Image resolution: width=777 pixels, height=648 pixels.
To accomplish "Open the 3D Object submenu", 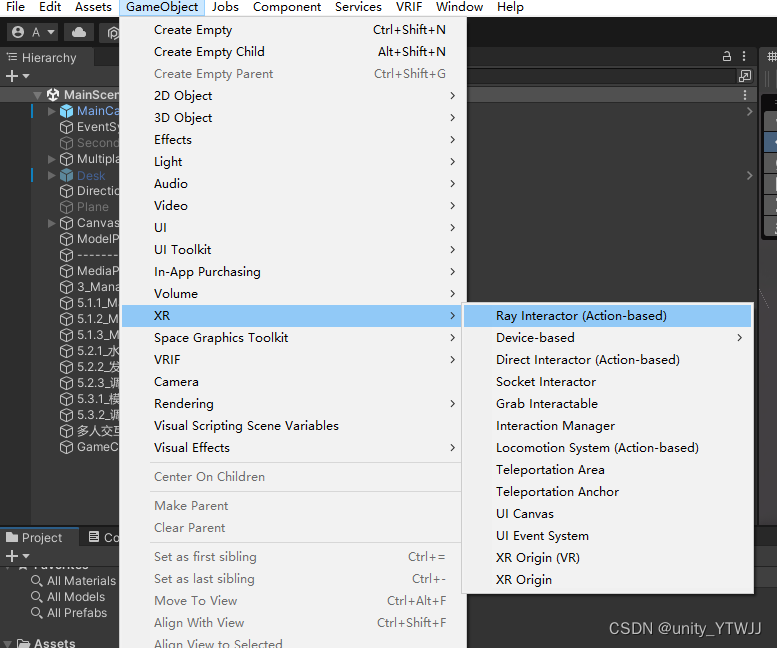I will click(183, 118).
